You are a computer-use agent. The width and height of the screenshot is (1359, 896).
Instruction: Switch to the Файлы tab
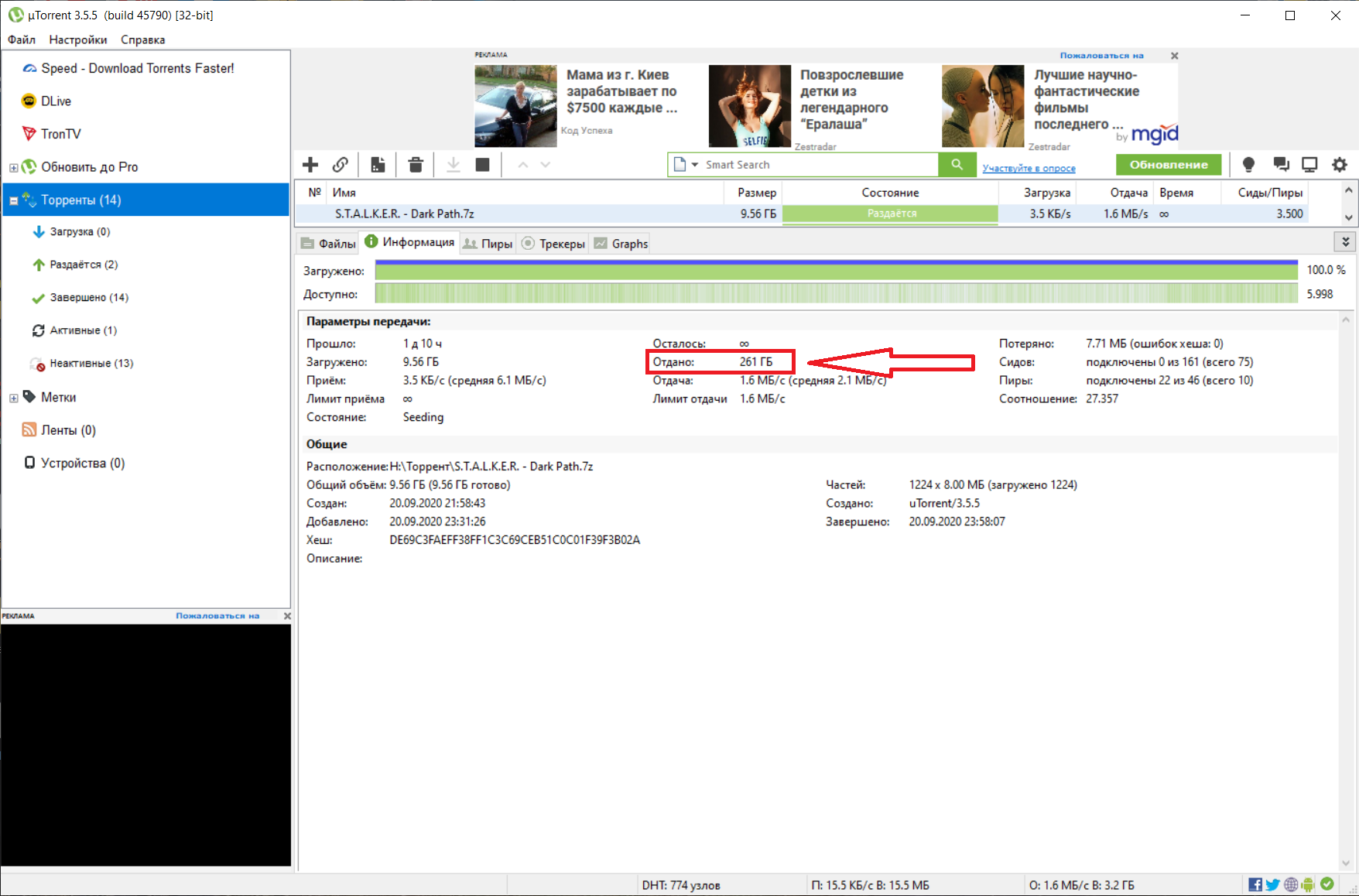pos(328,244)
